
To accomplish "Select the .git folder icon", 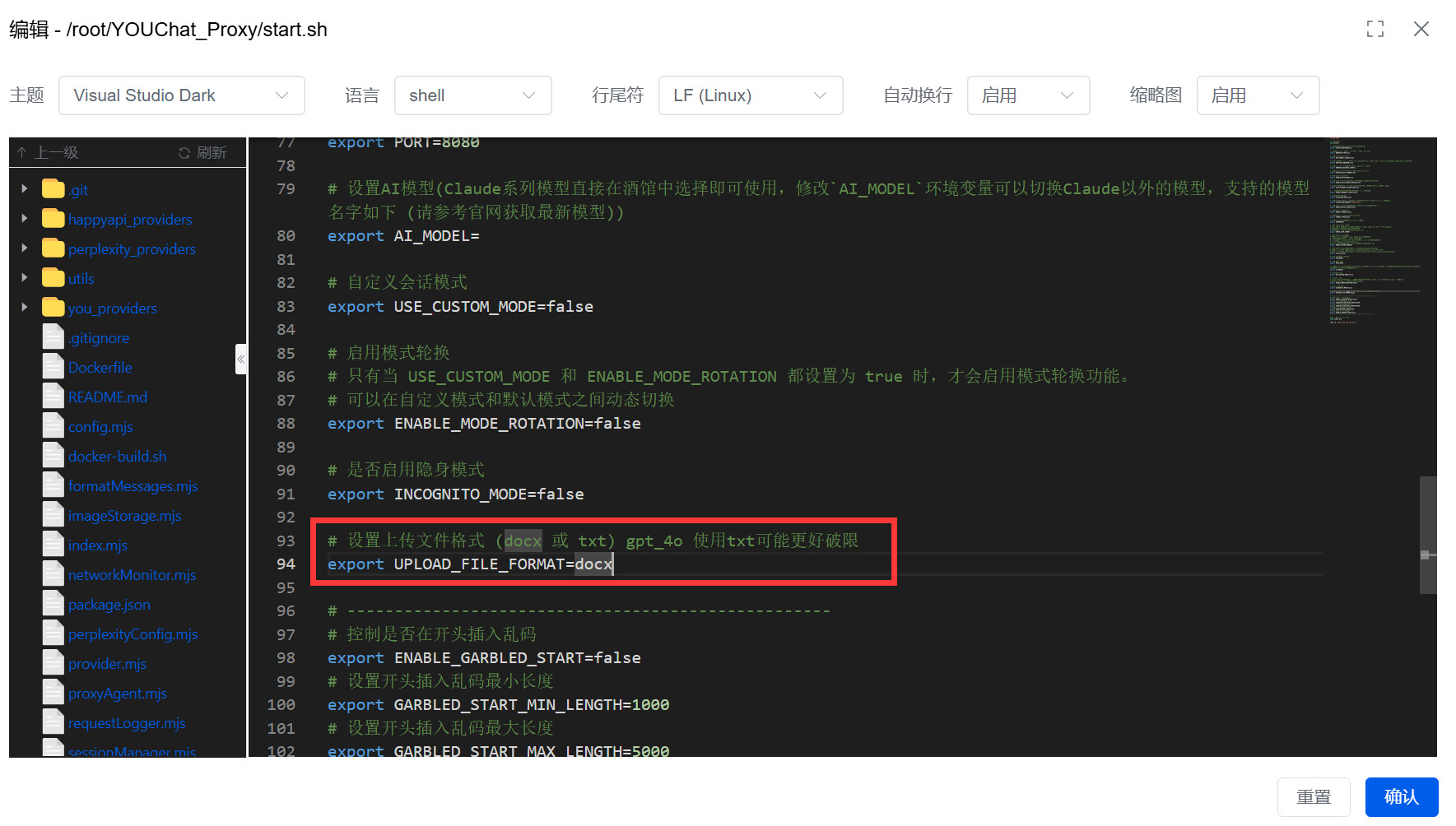I will pos(53,190).
